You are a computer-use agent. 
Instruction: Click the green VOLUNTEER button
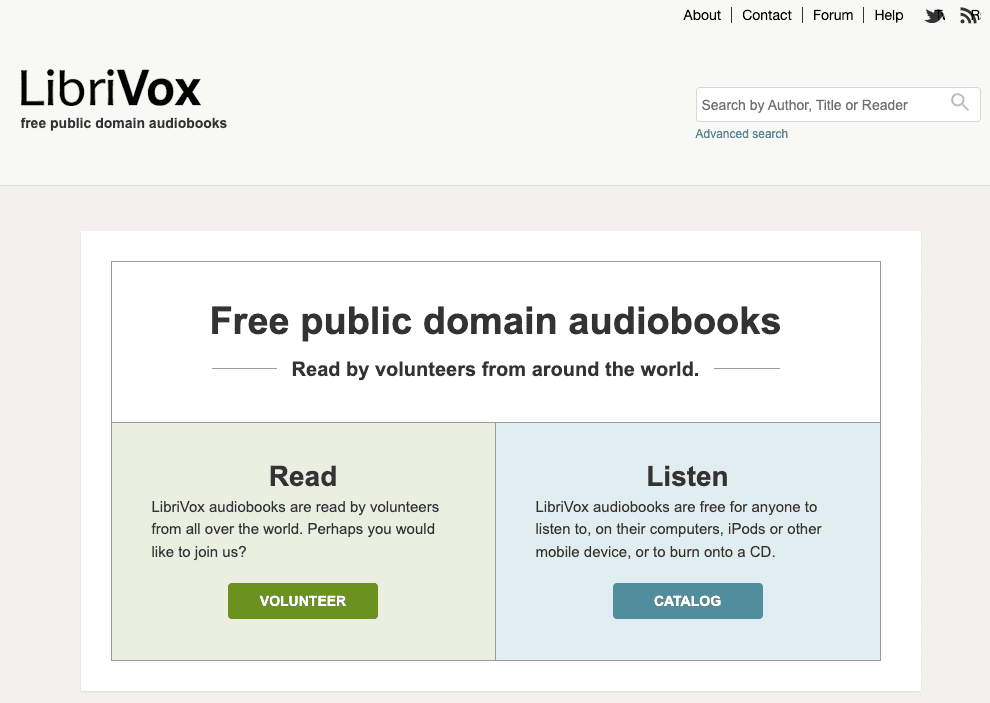click(x=303, y=601)
